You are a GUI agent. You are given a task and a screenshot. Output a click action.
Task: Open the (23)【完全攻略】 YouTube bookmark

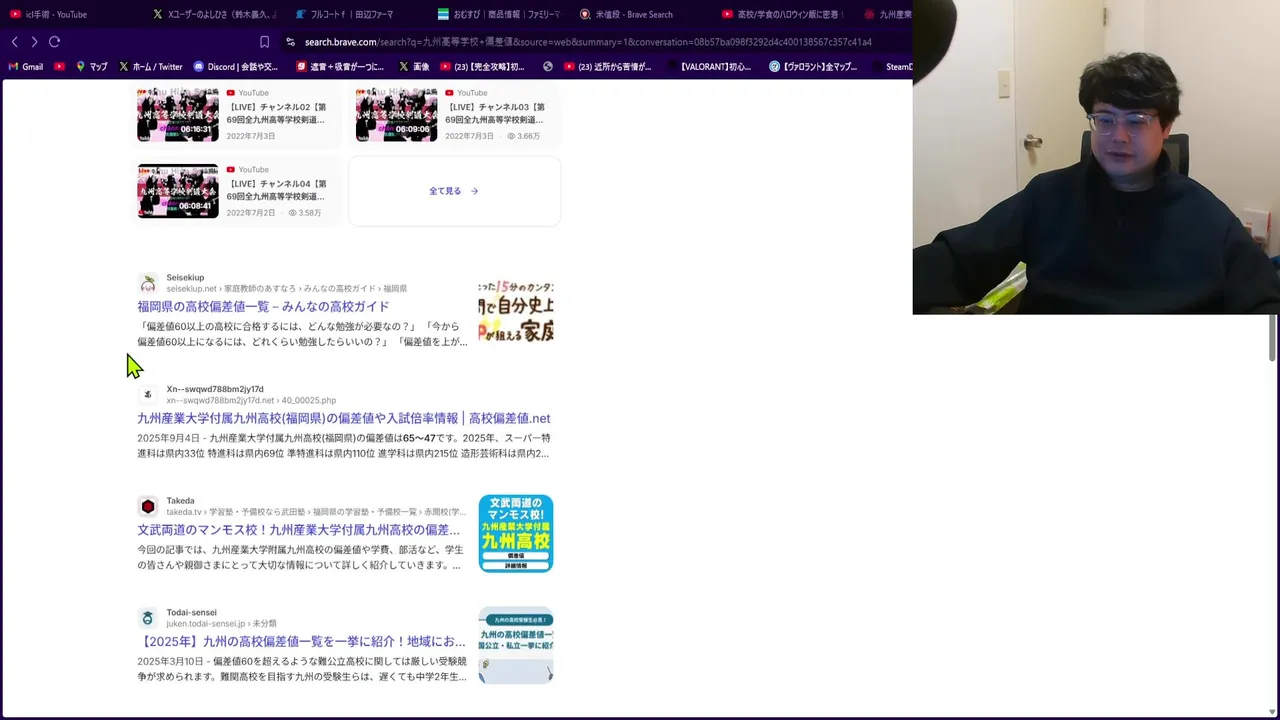(x=482, y=67)
